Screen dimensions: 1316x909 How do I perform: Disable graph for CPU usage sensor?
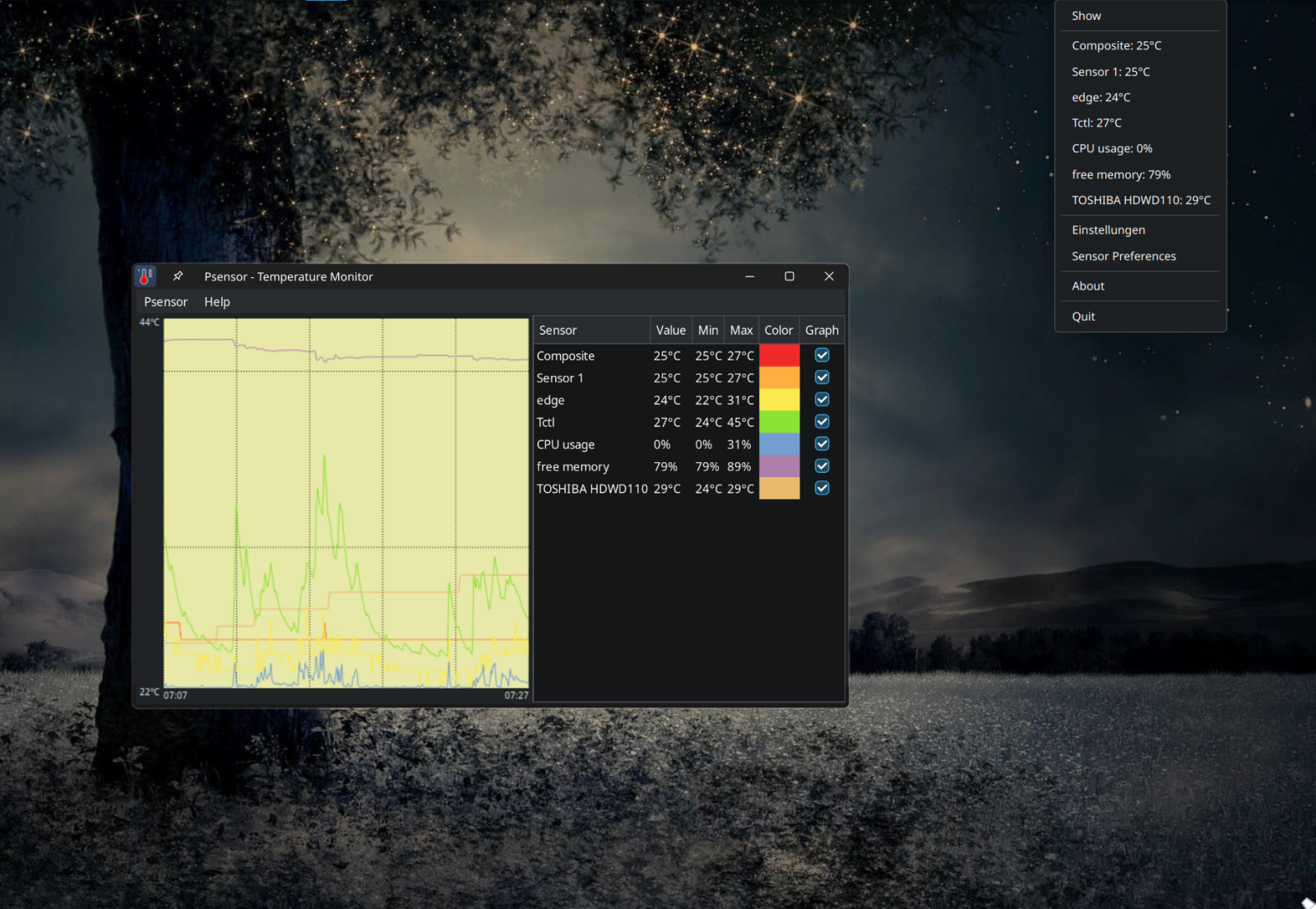click(x=822, y=444)
